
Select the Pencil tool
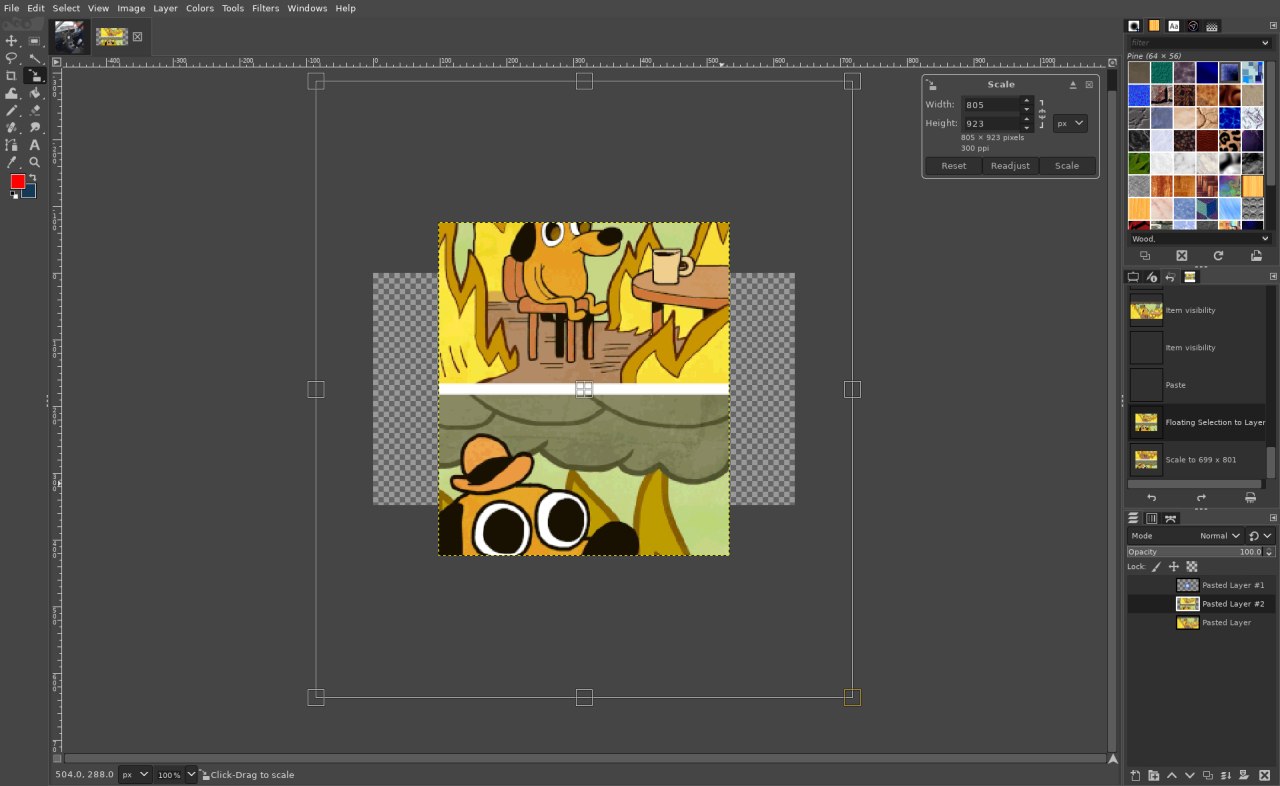click(x=12, y=110)
